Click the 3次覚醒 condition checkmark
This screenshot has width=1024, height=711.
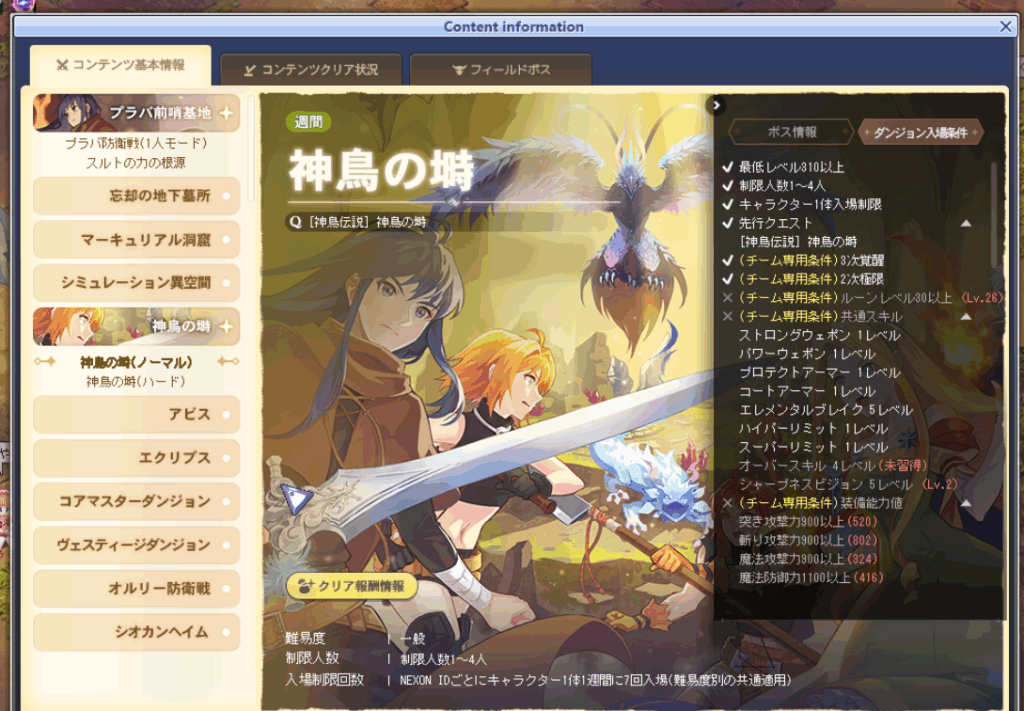coord(728,261)
